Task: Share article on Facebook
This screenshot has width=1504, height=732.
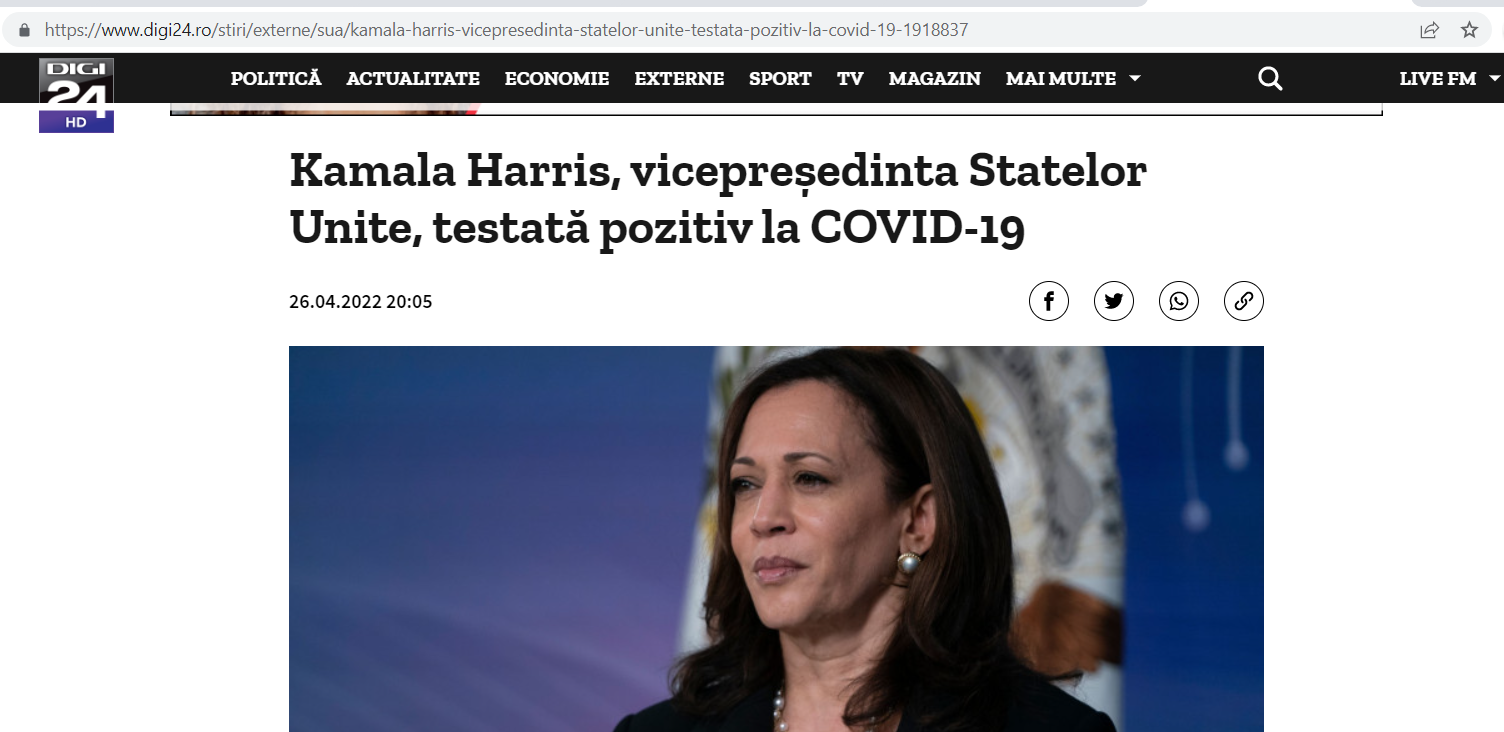Action: pyautogui.click(x=1049, y=301)
